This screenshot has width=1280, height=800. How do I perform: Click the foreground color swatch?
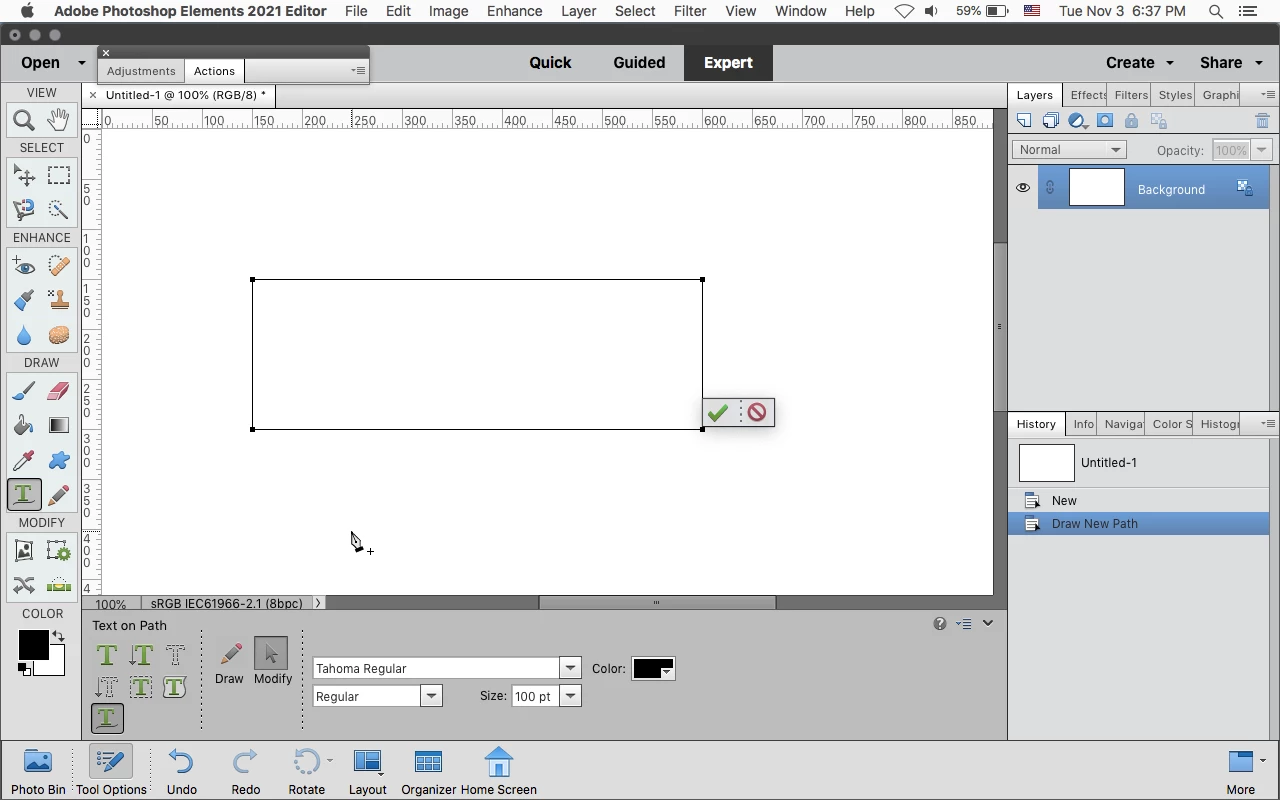(33, 645)
